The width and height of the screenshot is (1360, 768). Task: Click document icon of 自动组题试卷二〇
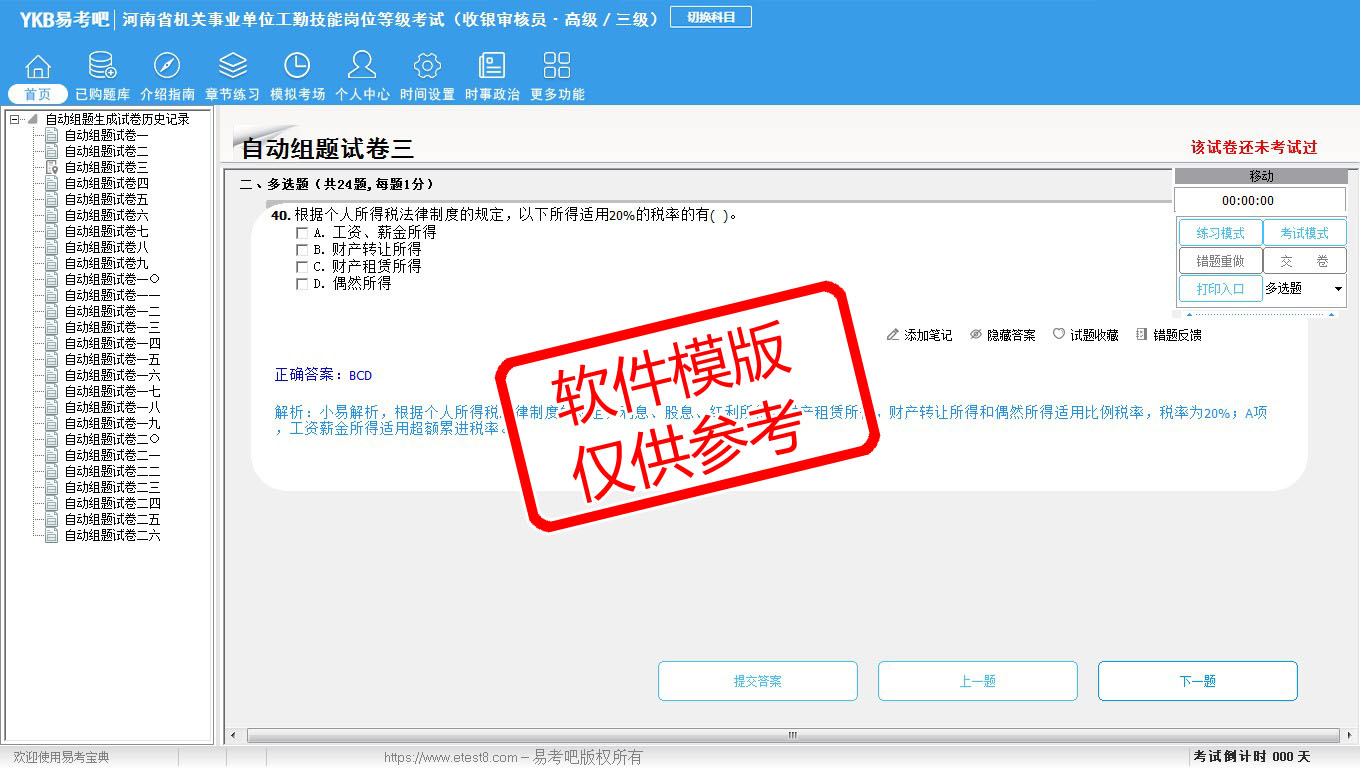[x=52, y=439]
